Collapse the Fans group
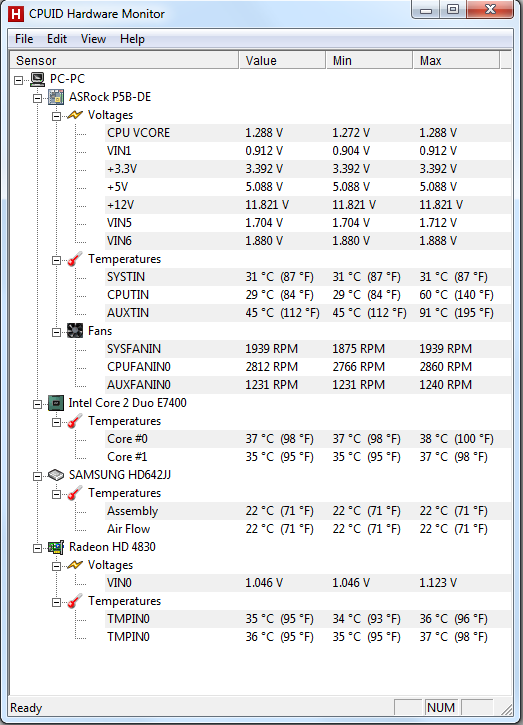The width and height of the screenshot is (523, 725). (56, 332)
